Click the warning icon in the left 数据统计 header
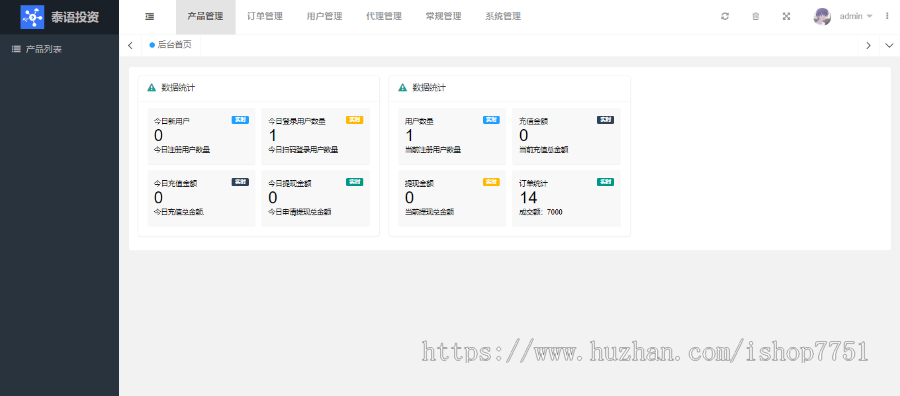The height and width of the screenshot is (396, 900). point(152,88)
